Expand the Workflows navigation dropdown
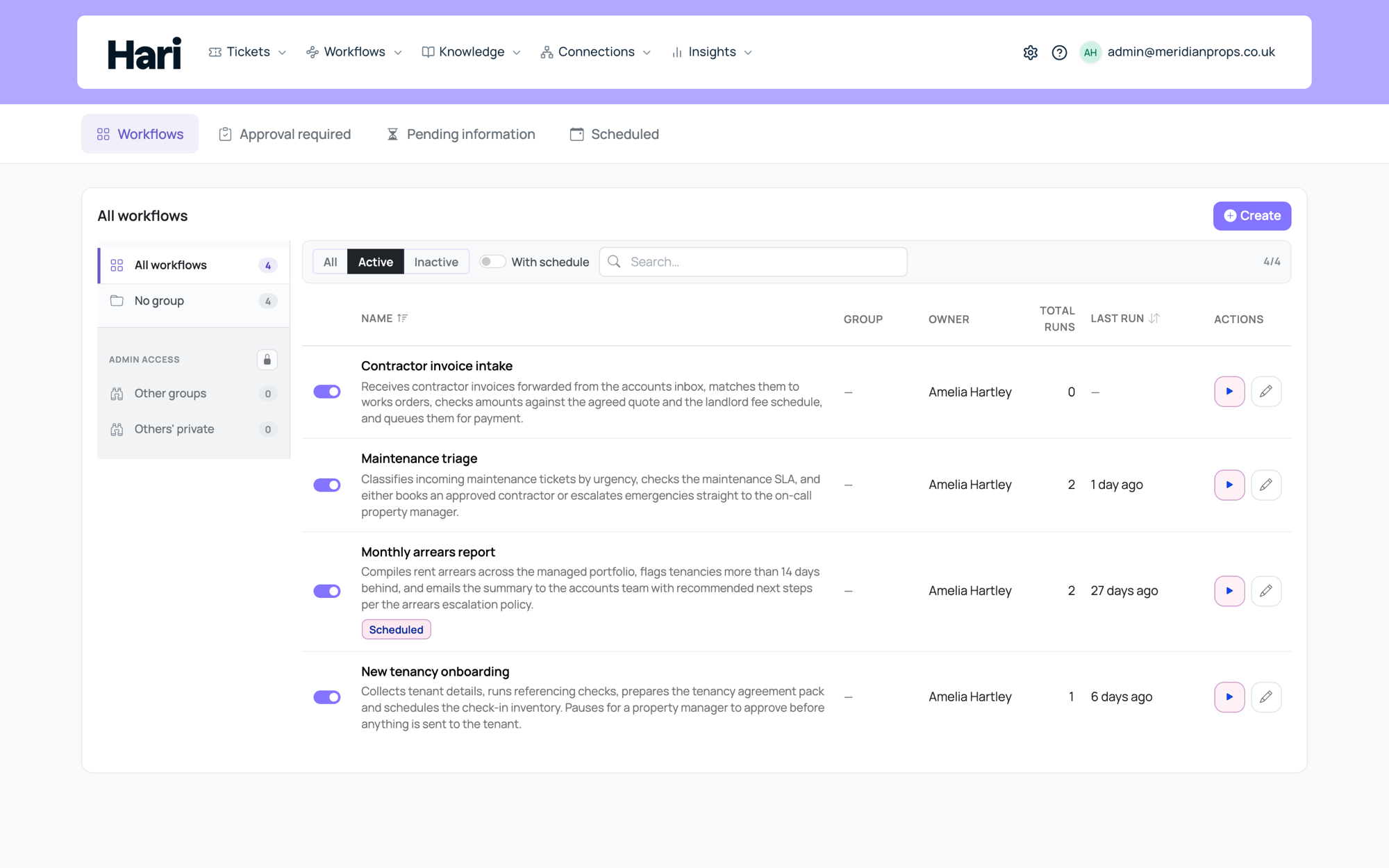1389x868 pixels. [x=354, y=52]
